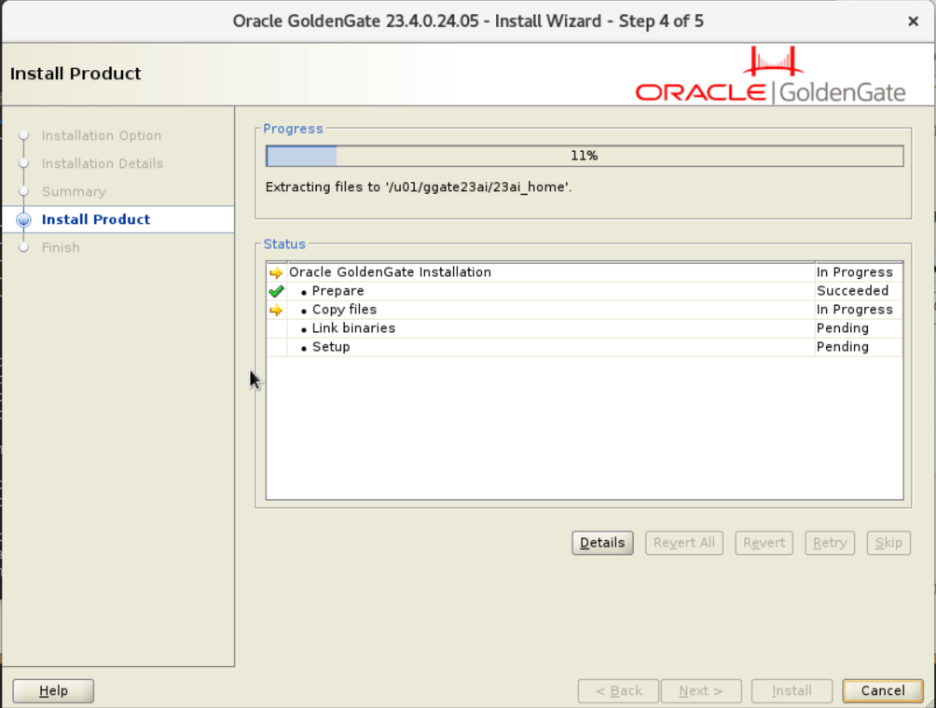Select the Prepare status row
936x708 pixels.
584,291
